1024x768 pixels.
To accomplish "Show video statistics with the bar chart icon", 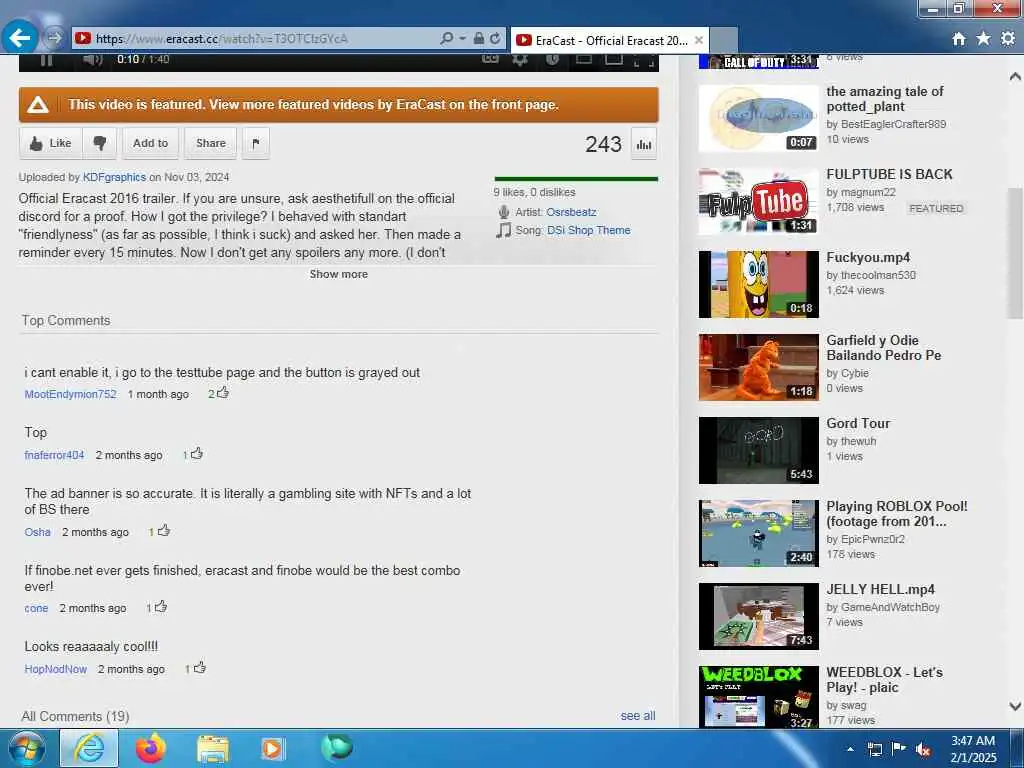I will pos(644,144).
